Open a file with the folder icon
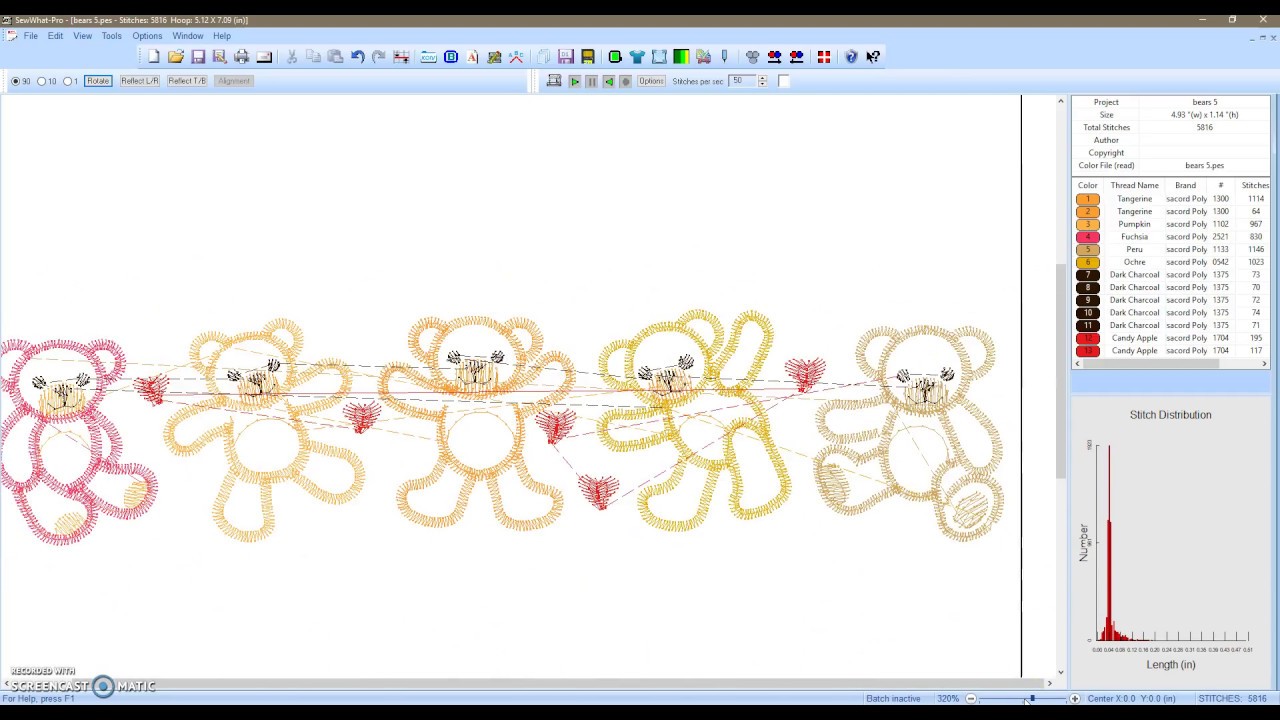1280x720 pixels. pyautogui.click(x=176, y=57)
